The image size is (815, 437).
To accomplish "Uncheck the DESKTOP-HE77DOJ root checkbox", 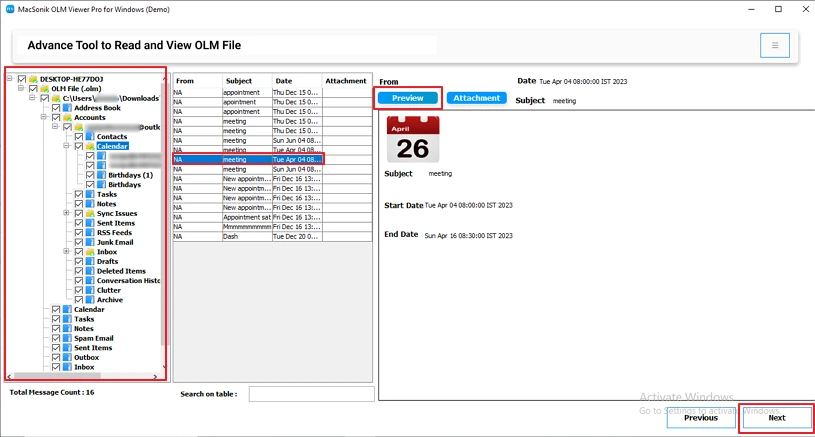I will tap(22, 79).
